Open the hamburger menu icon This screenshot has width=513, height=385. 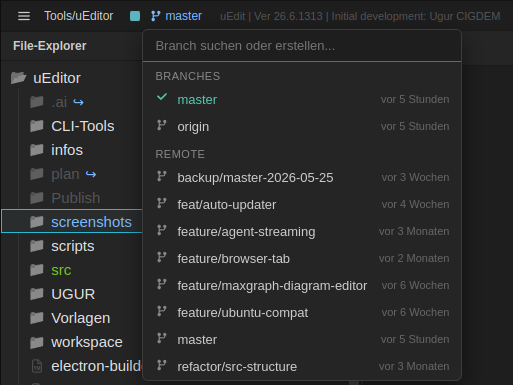[x=24, y=16]
